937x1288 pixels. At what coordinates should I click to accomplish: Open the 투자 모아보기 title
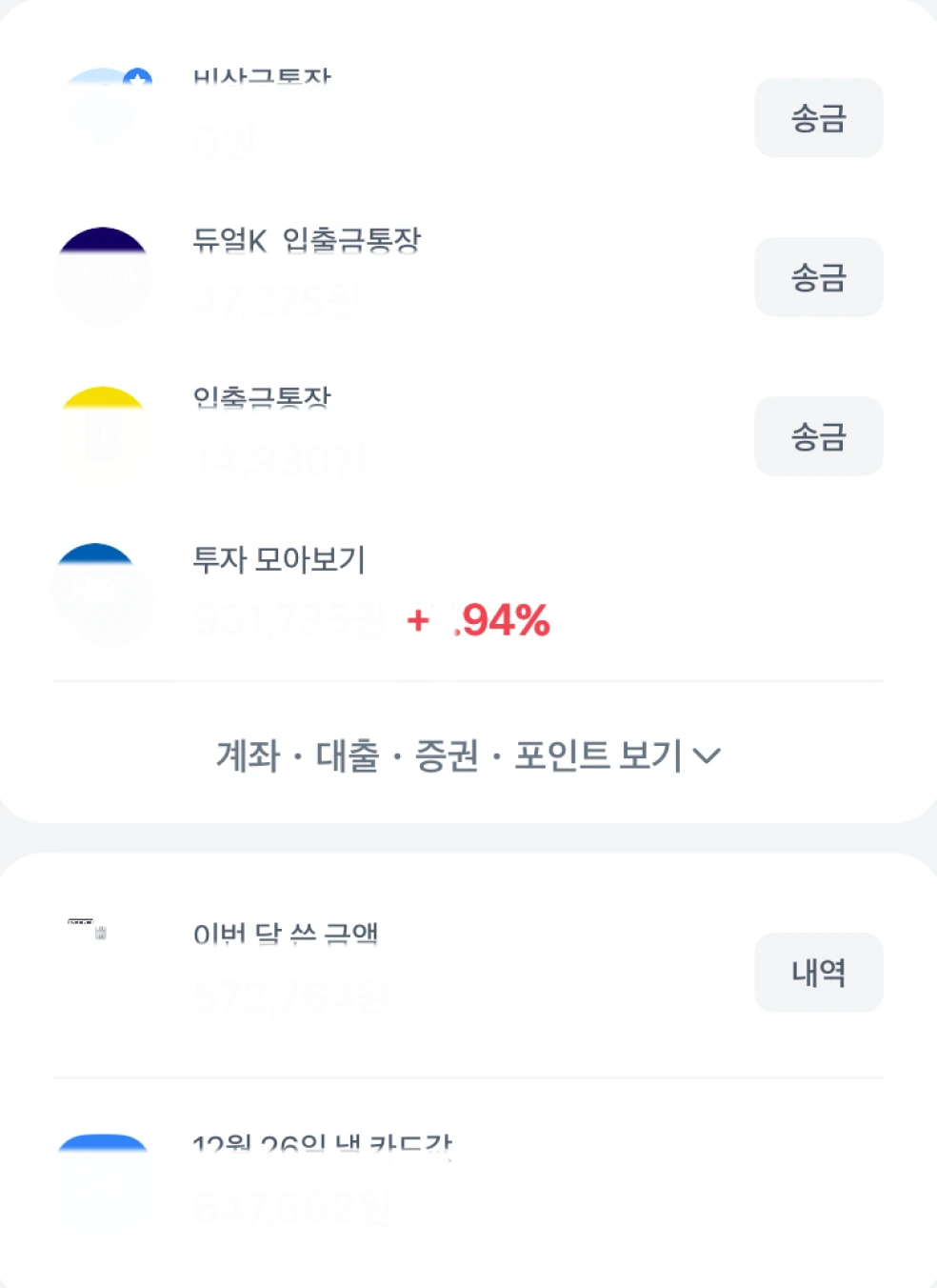click(279, 559)
